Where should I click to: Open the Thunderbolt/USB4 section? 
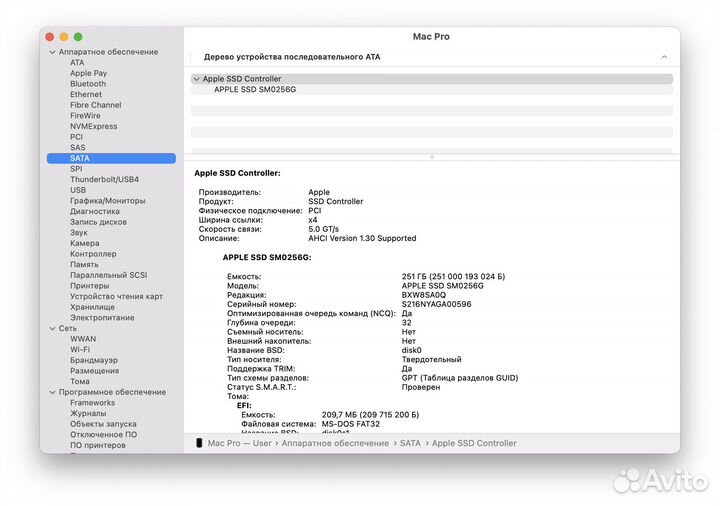pyautogui.click(x=104, y=179)
